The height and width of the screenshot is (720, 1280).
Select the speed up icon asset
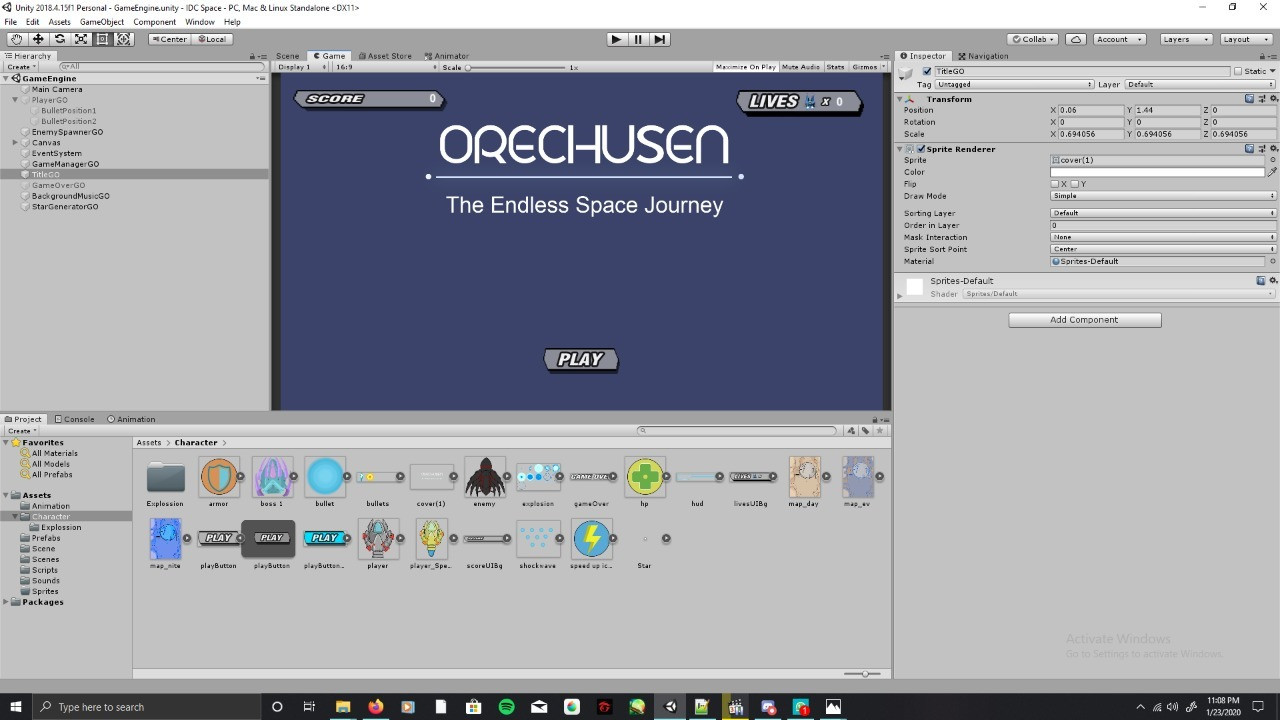pyautogui.click(x=591, y=539)
